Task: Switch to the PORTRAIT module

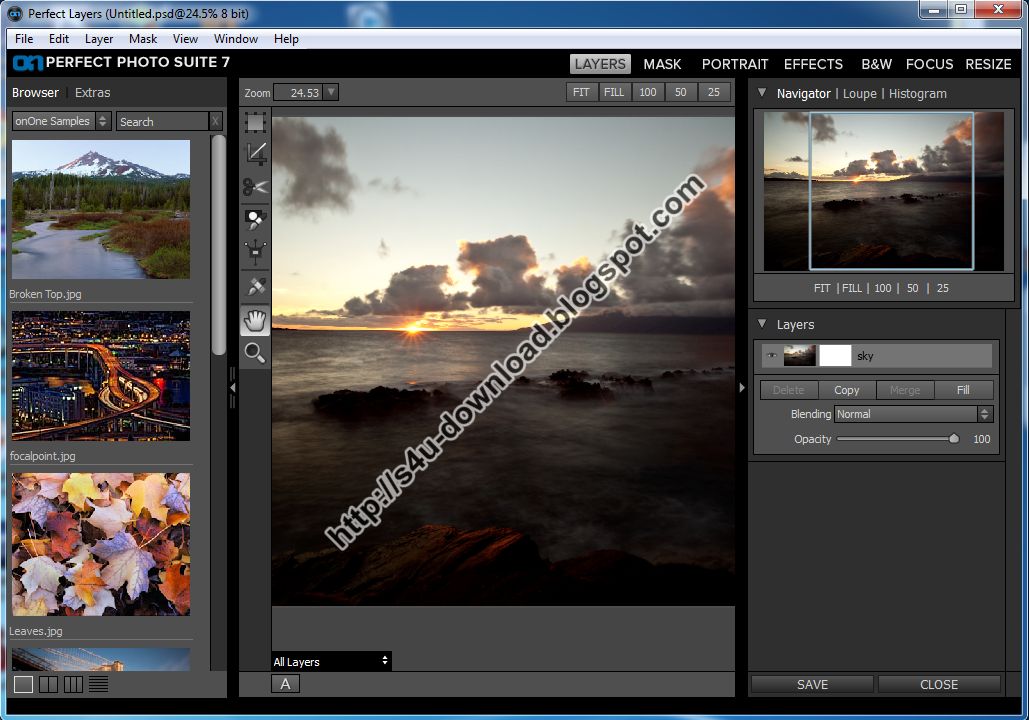Action: [x=735, y=64]
